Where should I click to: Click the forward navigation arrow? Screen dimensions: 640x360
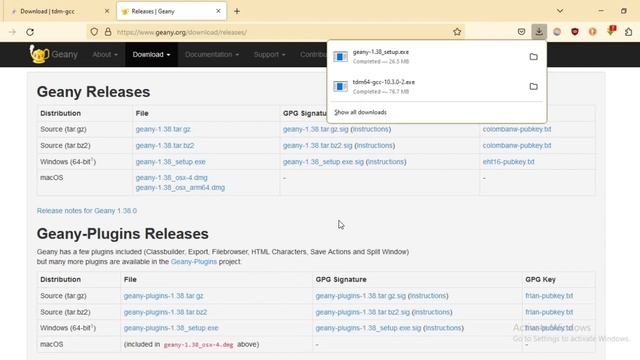point(12,32)
